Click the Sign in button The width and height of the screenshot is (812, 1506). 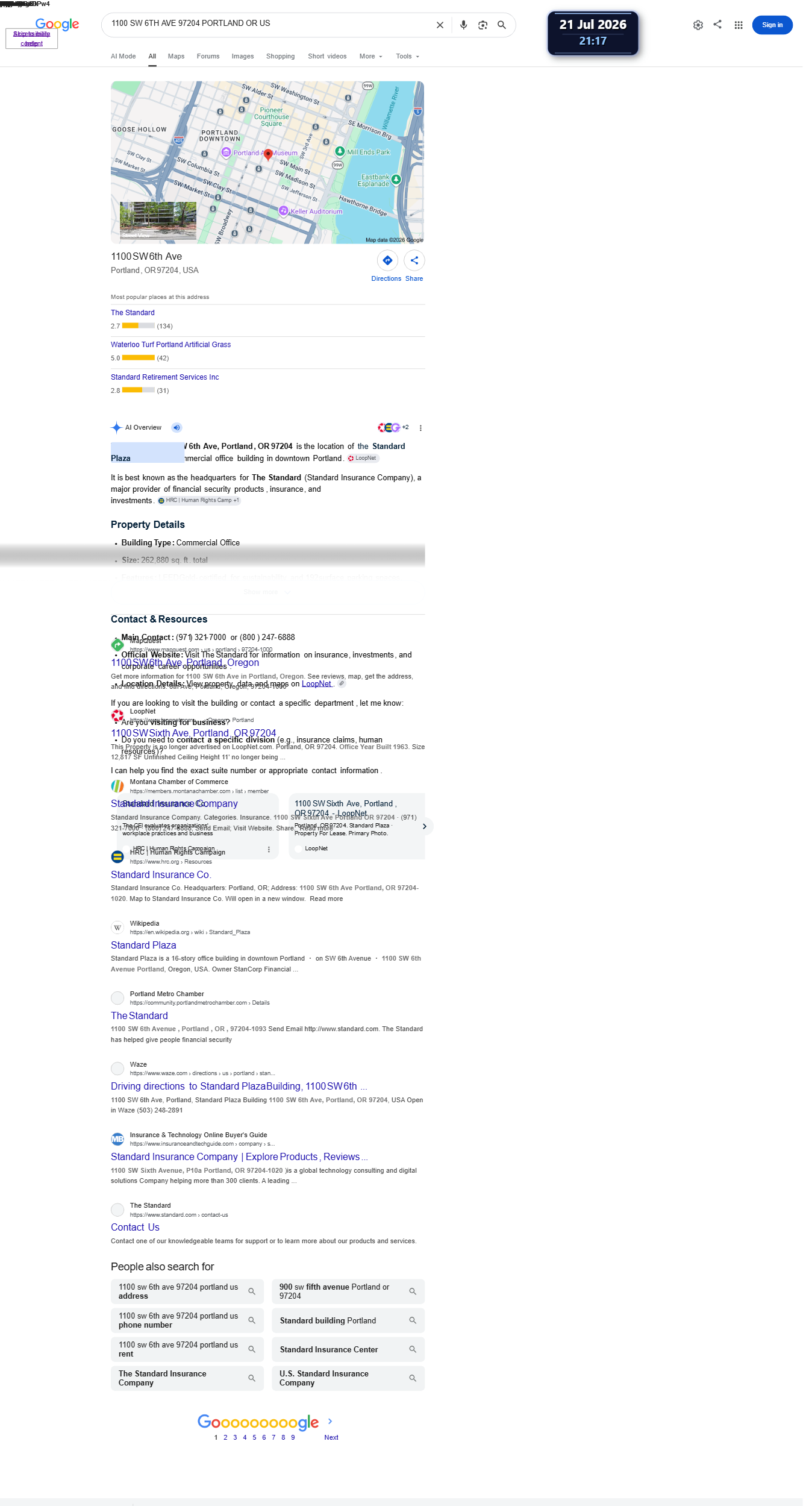click(772, 25)
